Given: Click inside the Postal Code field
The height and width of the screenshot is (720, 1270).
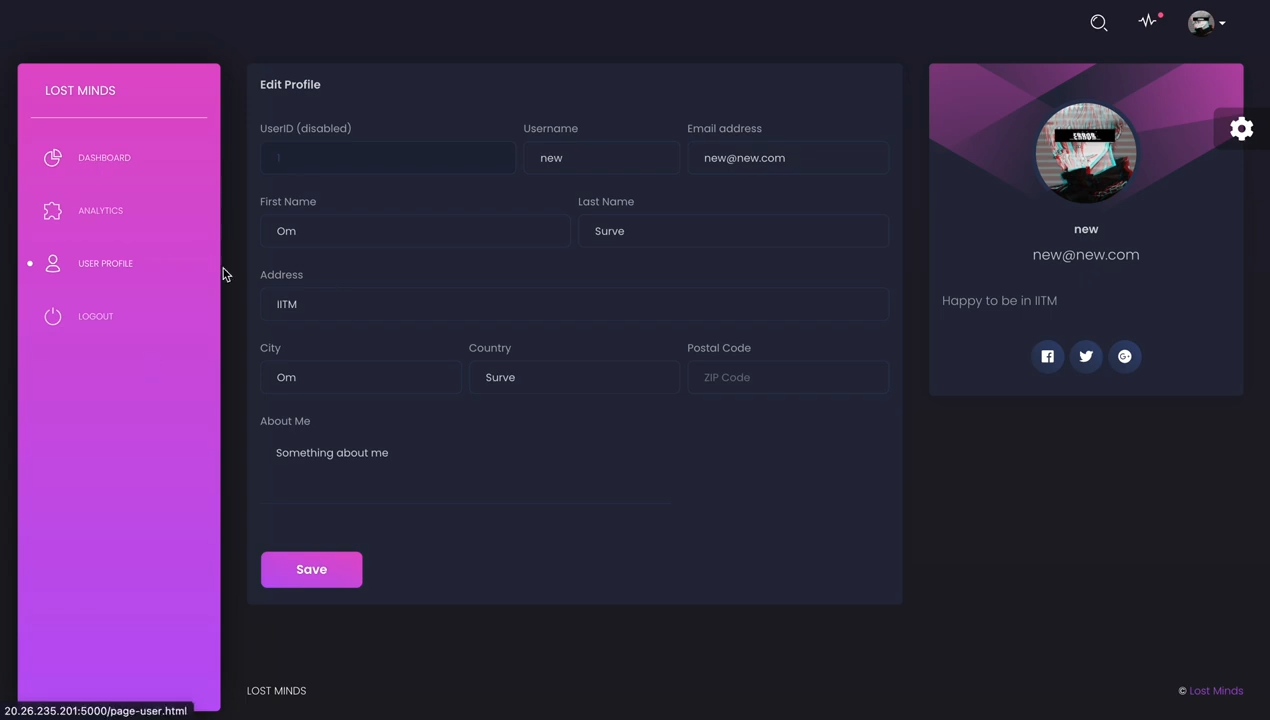Looking at the screenshot, I should click(787, 377).
